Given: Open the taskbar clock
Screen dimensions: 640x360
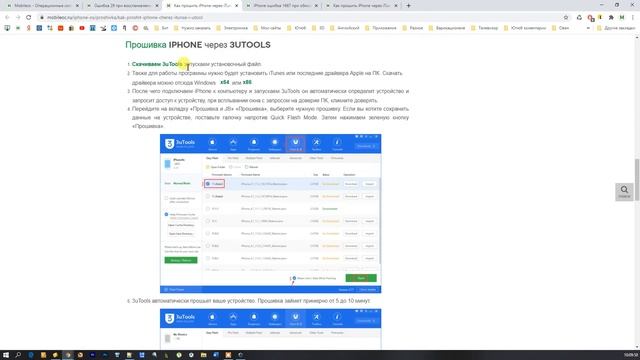Looking at the screenshot, I should click(631, 355).
